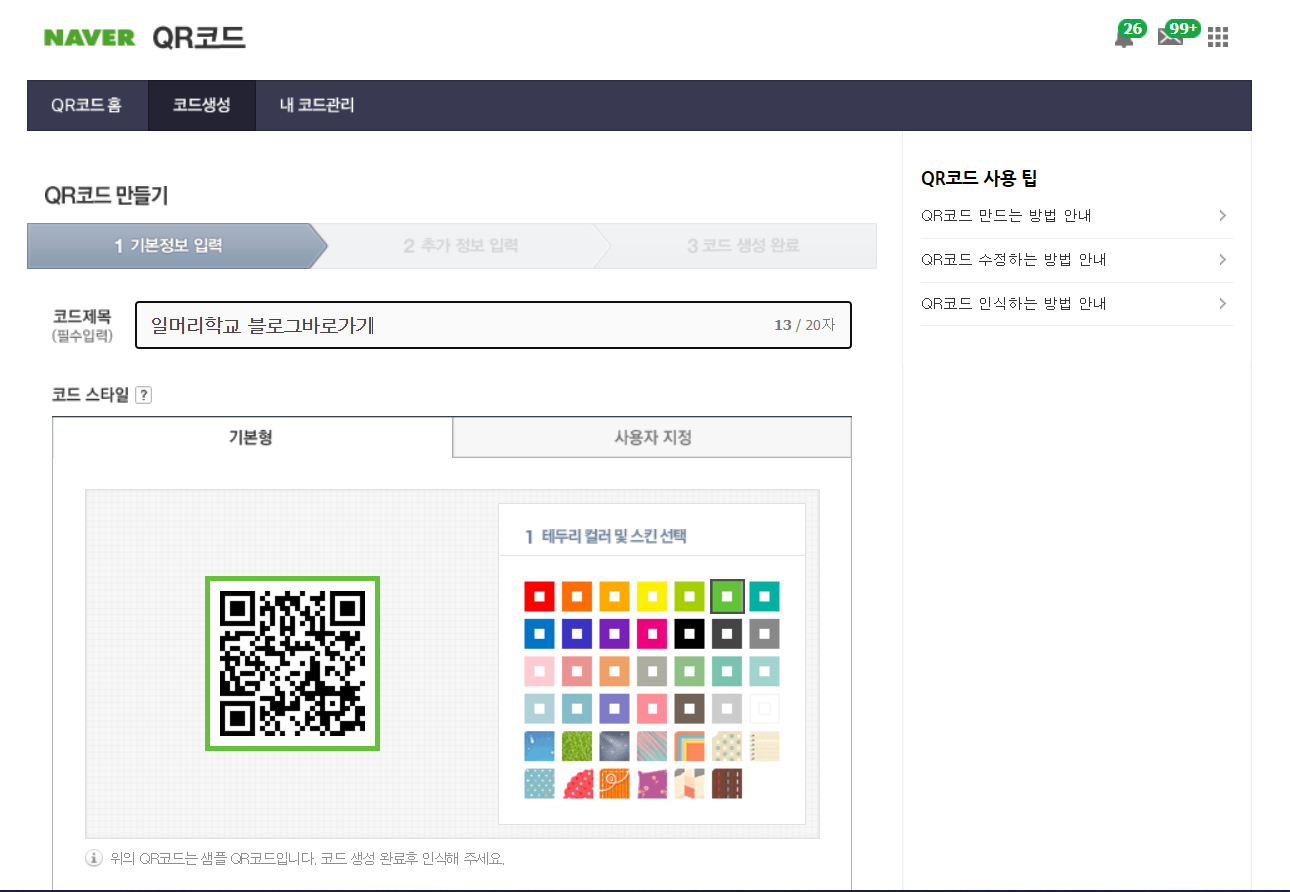Pick the red border color
This screenshot has height=892, width=1290.
[539, 596]
